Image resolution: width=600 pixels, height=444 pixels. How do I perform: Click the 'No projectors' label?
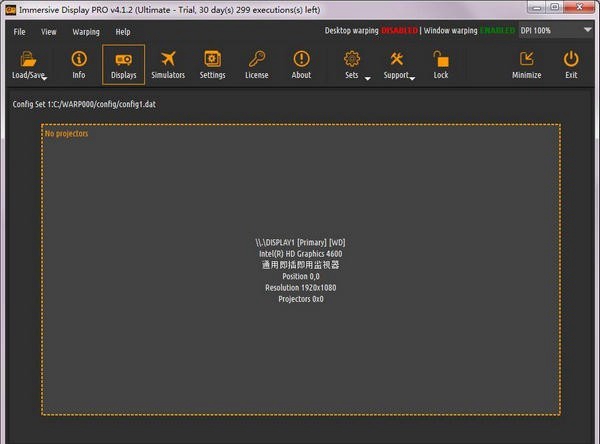(67, 134)
